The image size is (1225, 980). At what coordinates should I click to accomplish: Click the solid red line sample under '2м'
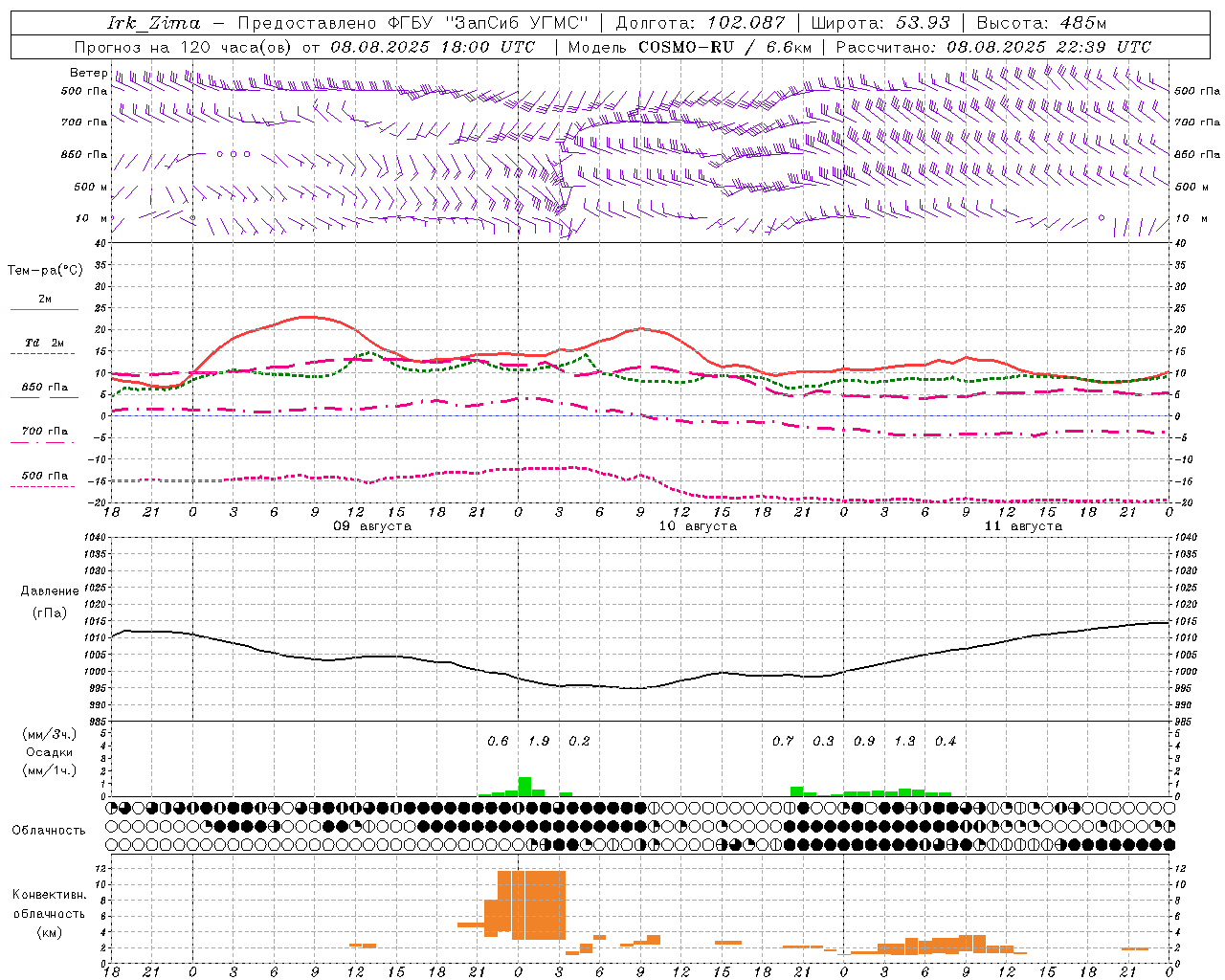click(x=44, y=310)
